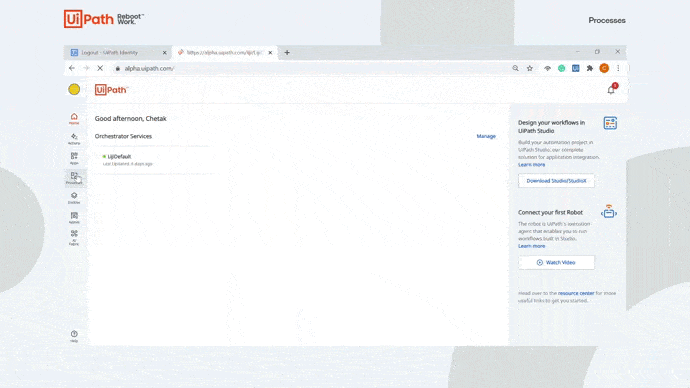Open Chrome three-dot menu
The width and height of the screenshot is (690, 388).
(618, 68)
